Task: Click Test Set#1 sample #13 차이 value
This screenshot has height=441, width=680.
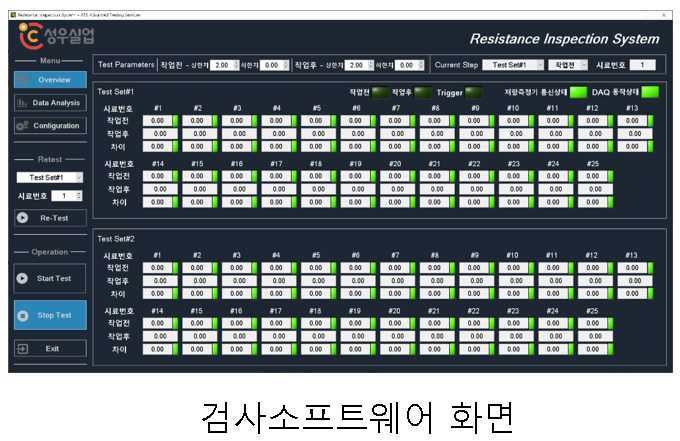Action: coord(632,147)
